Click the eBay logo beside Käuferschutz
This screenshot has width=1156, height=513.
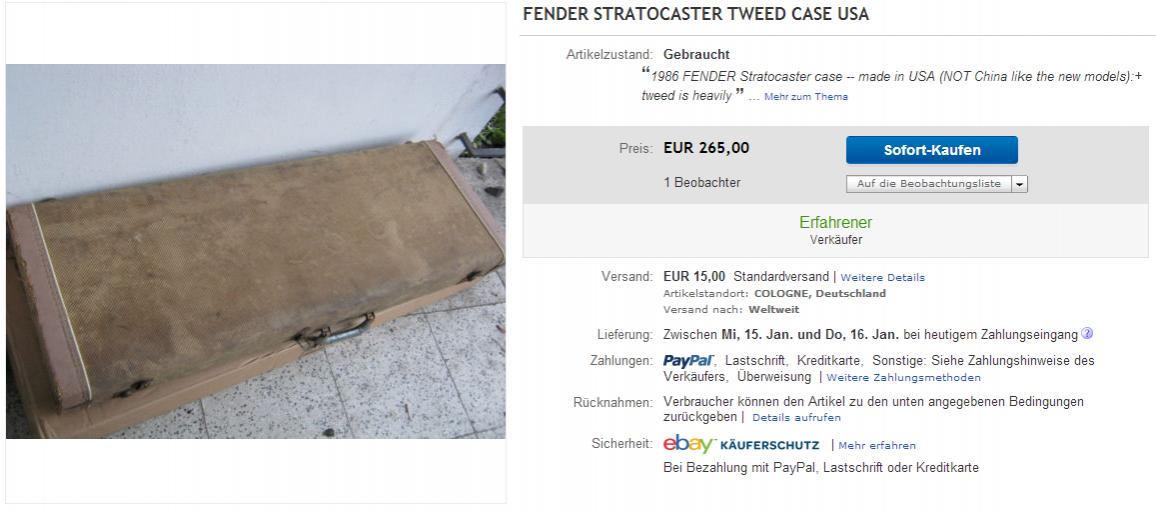688,444
